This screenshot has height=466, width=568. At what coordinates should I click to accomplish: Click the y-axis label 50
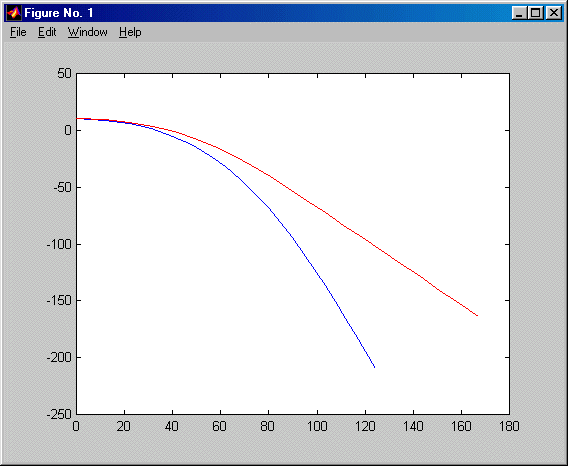tap(64, 74)
